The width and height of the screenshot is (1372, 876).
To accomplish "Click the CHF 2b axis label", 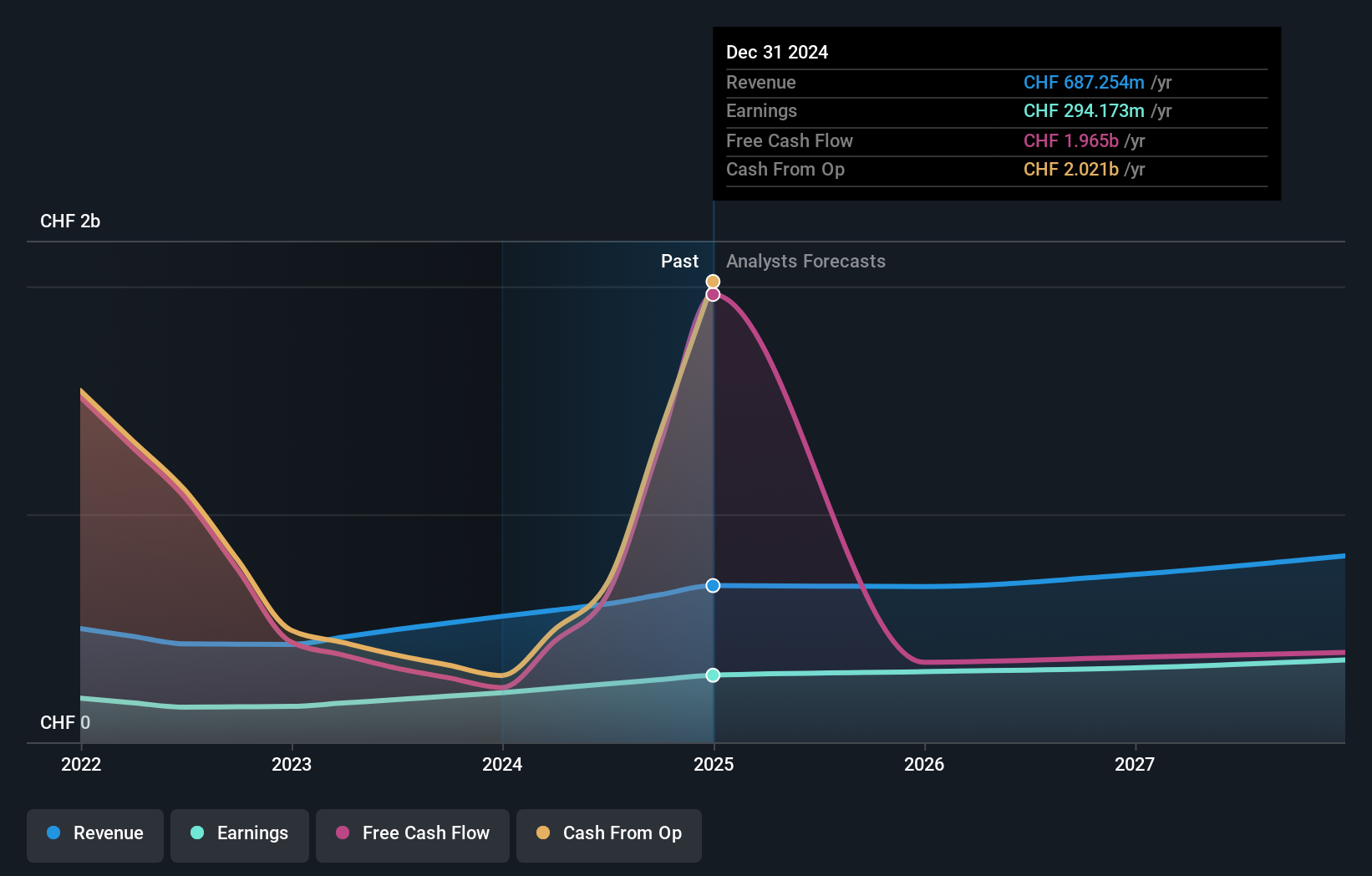I will pos(70,222).
